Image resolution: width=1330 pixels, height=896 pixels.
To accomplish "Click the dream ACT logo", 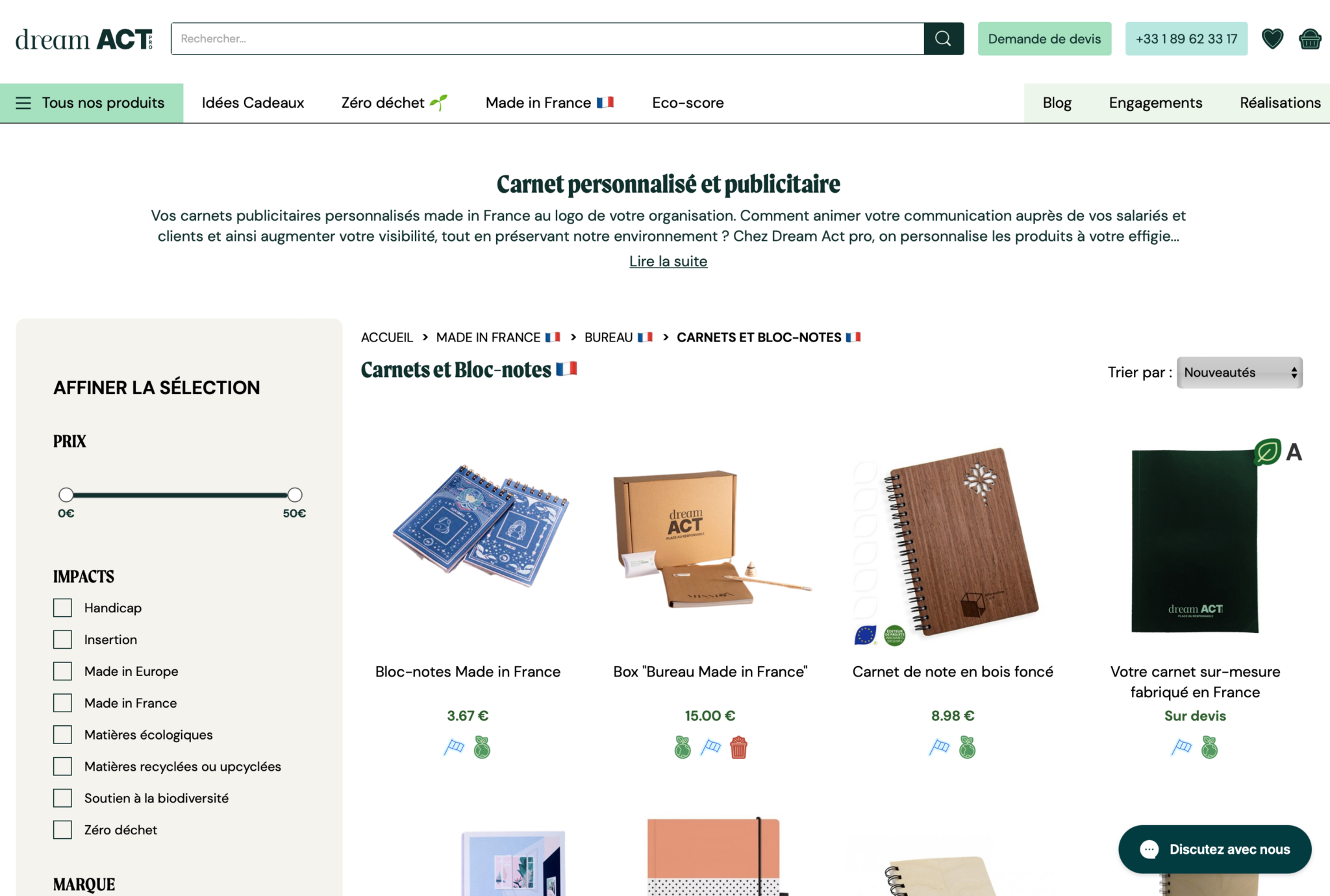I will pyautogui.click(x=84, y=39).
